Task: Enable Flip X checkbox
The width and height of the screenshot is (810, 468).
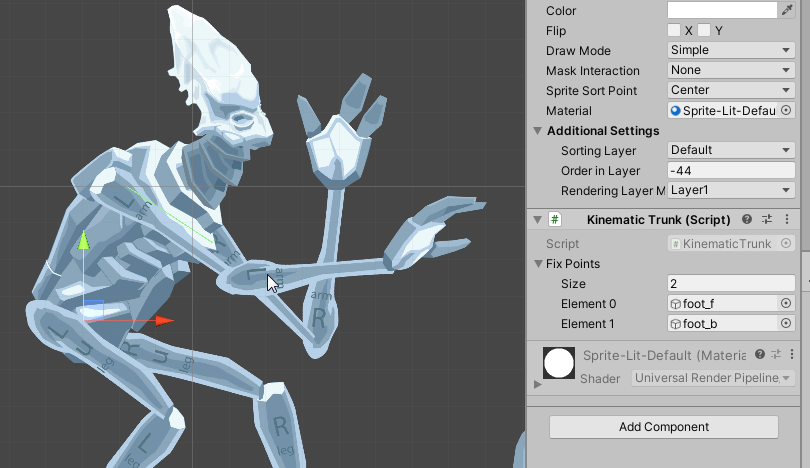Action: (674, 30)
